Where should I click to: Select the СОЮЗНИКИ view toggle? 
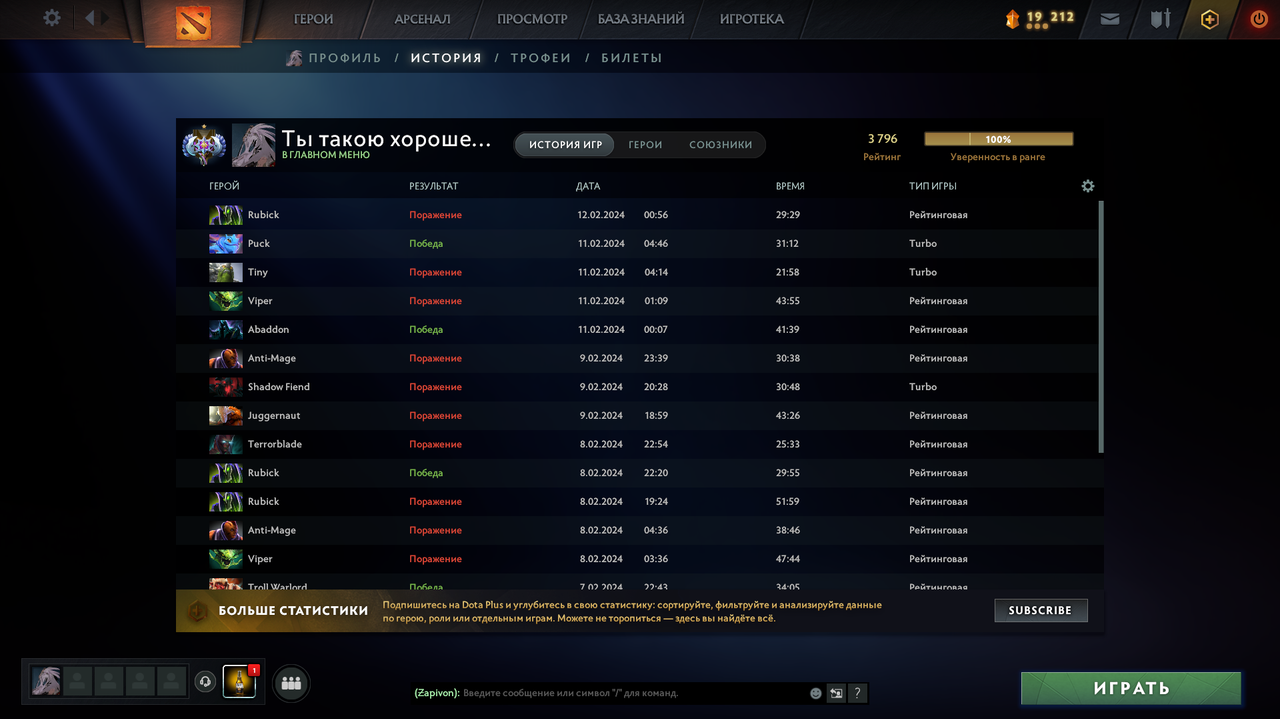point(721,145)
